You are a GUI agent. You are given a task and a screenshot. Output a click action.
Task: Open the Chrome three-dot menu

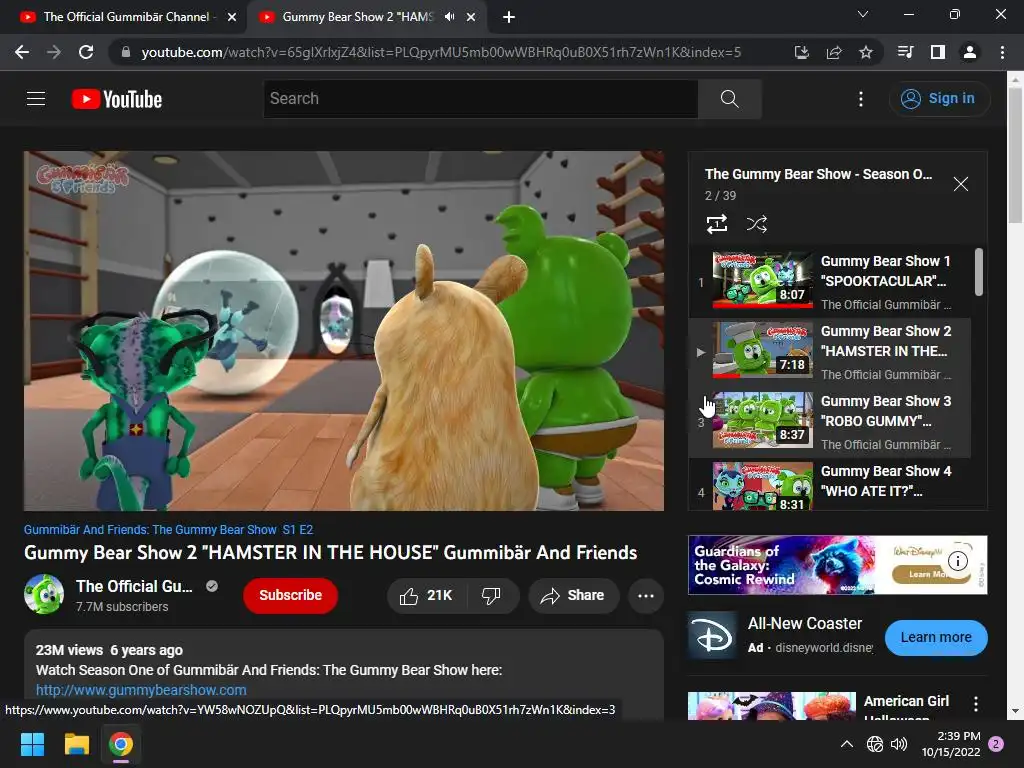[x=1002, y=52]
